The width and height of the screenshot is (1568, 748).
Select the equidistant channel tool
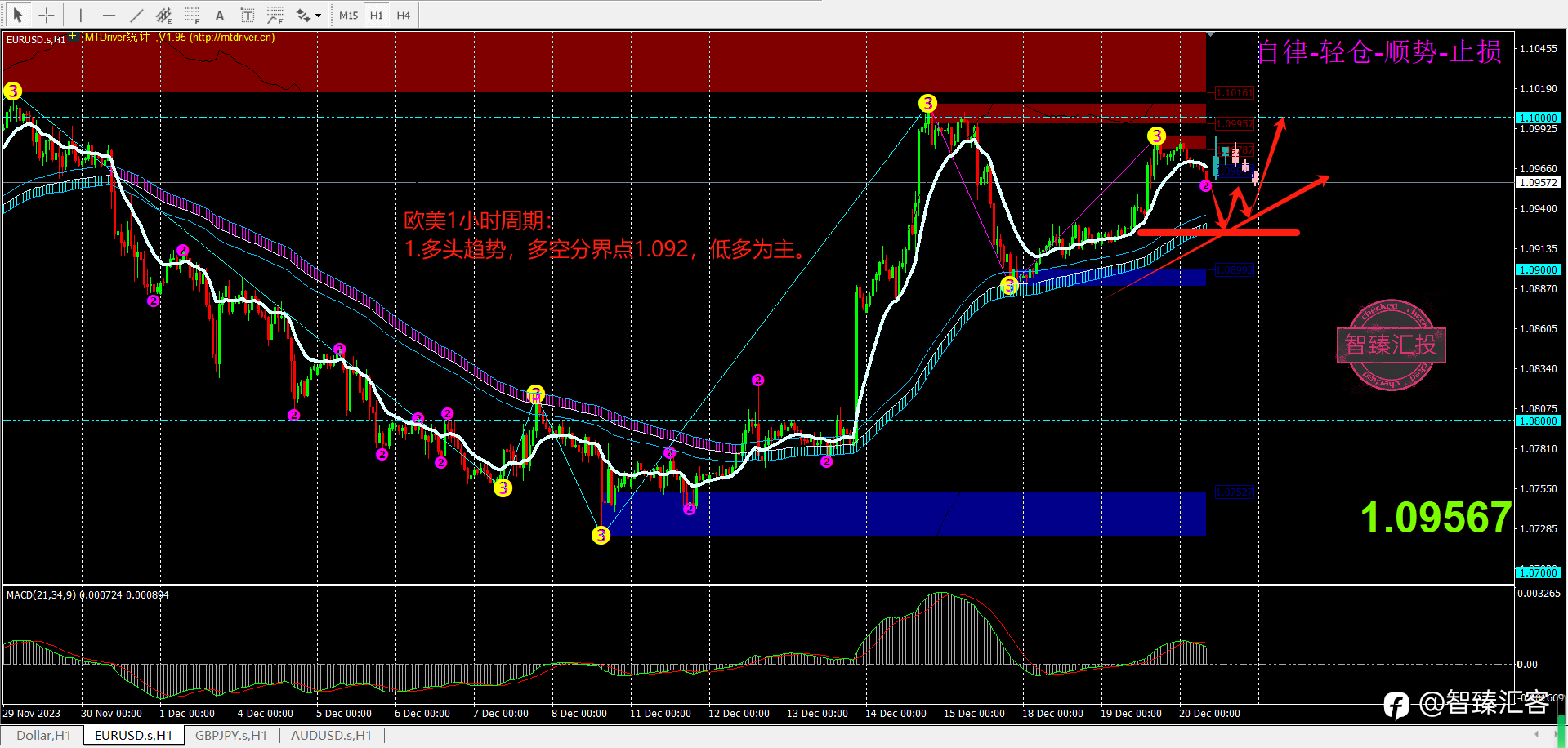coord(164,15)
